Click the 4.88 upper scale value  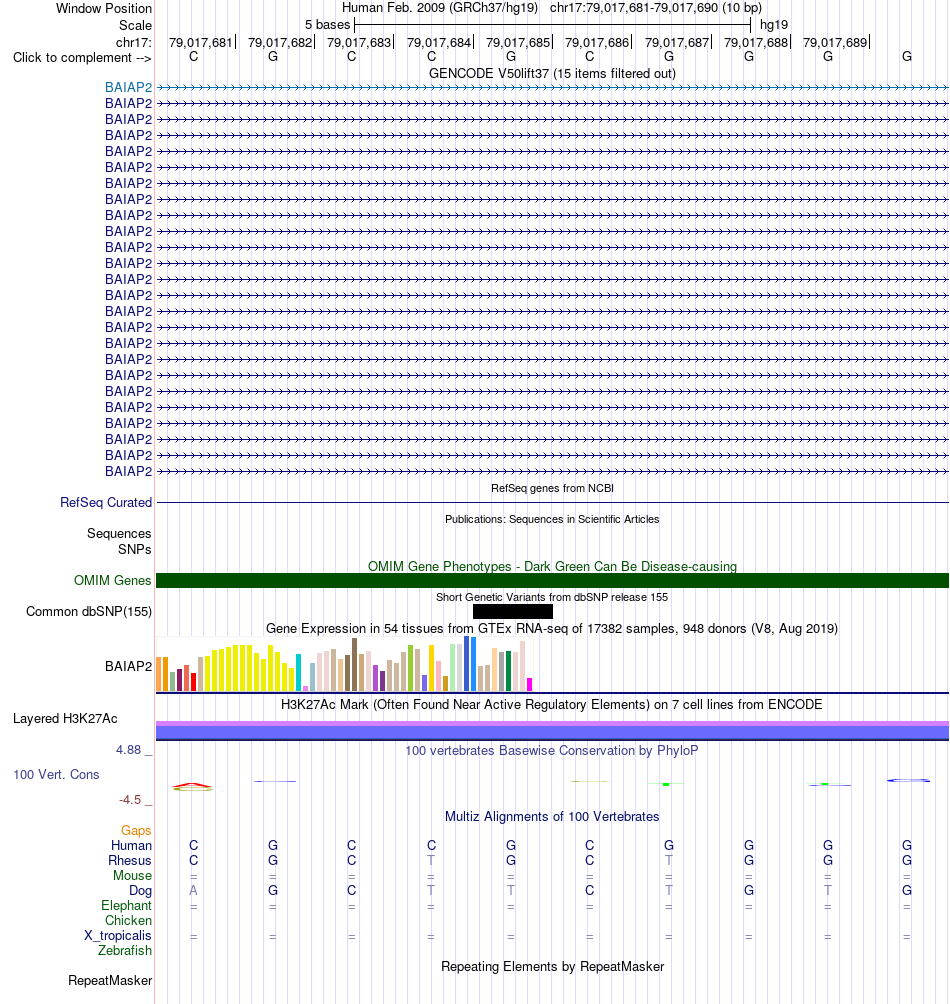pyautogui.click(x=128, y=750)
